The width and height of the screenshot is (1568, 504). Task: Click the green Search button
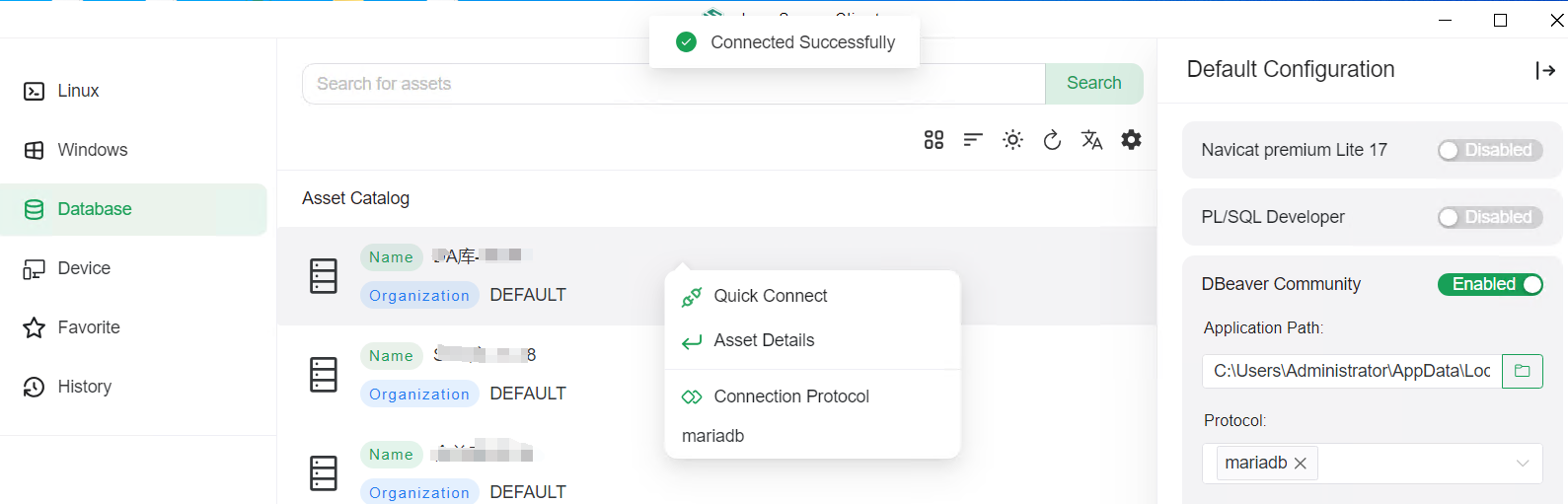pos(1094,84)
